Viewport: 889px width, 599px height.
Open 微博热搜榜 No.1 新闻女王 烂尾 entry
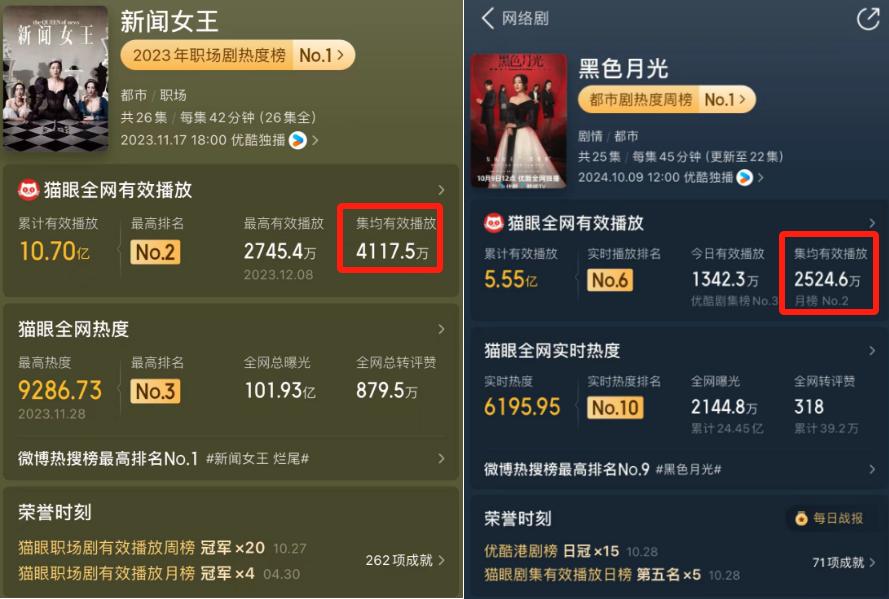tap(231, 458)
